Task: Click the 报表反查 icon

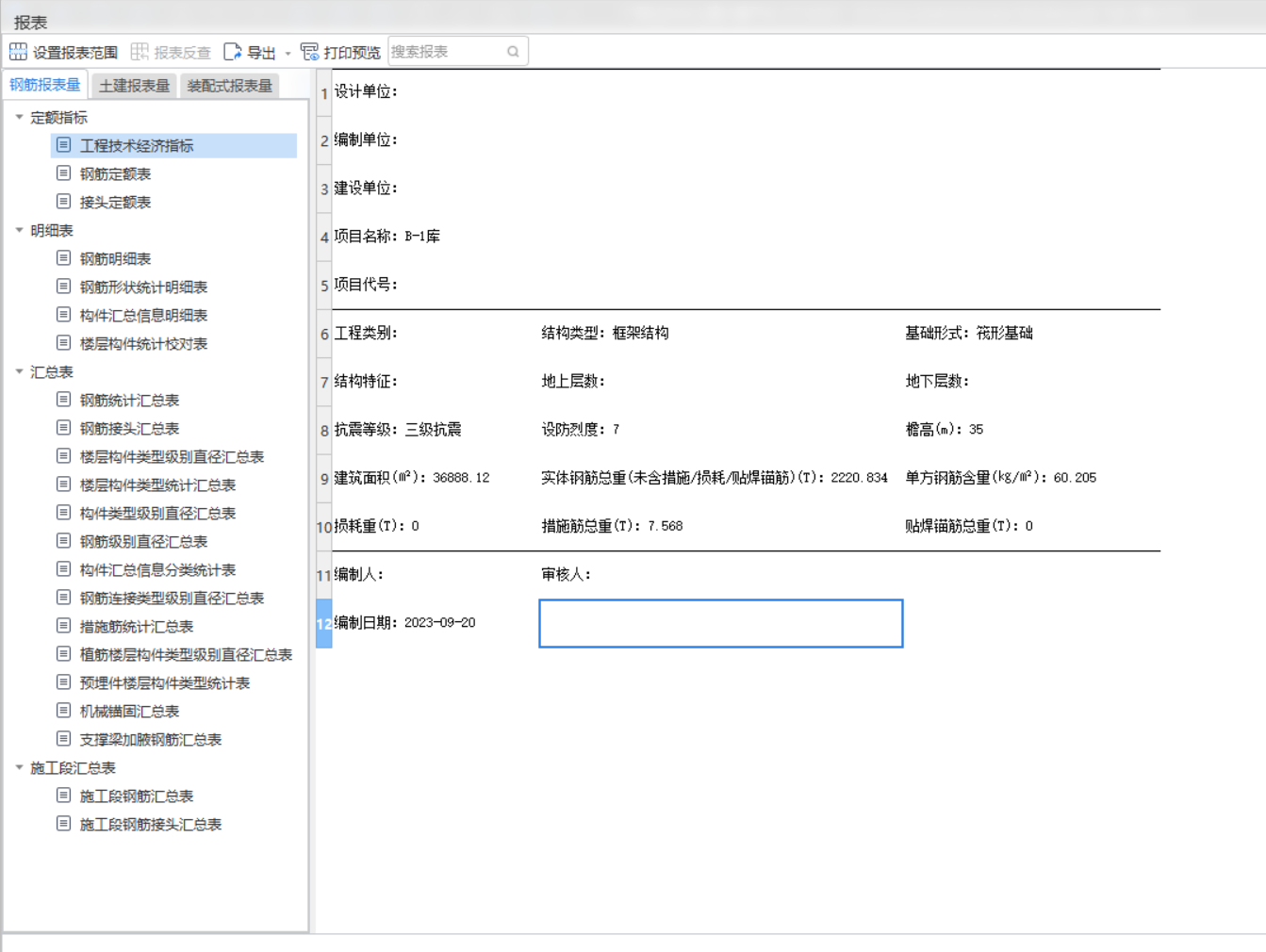Action: [140, 52]
